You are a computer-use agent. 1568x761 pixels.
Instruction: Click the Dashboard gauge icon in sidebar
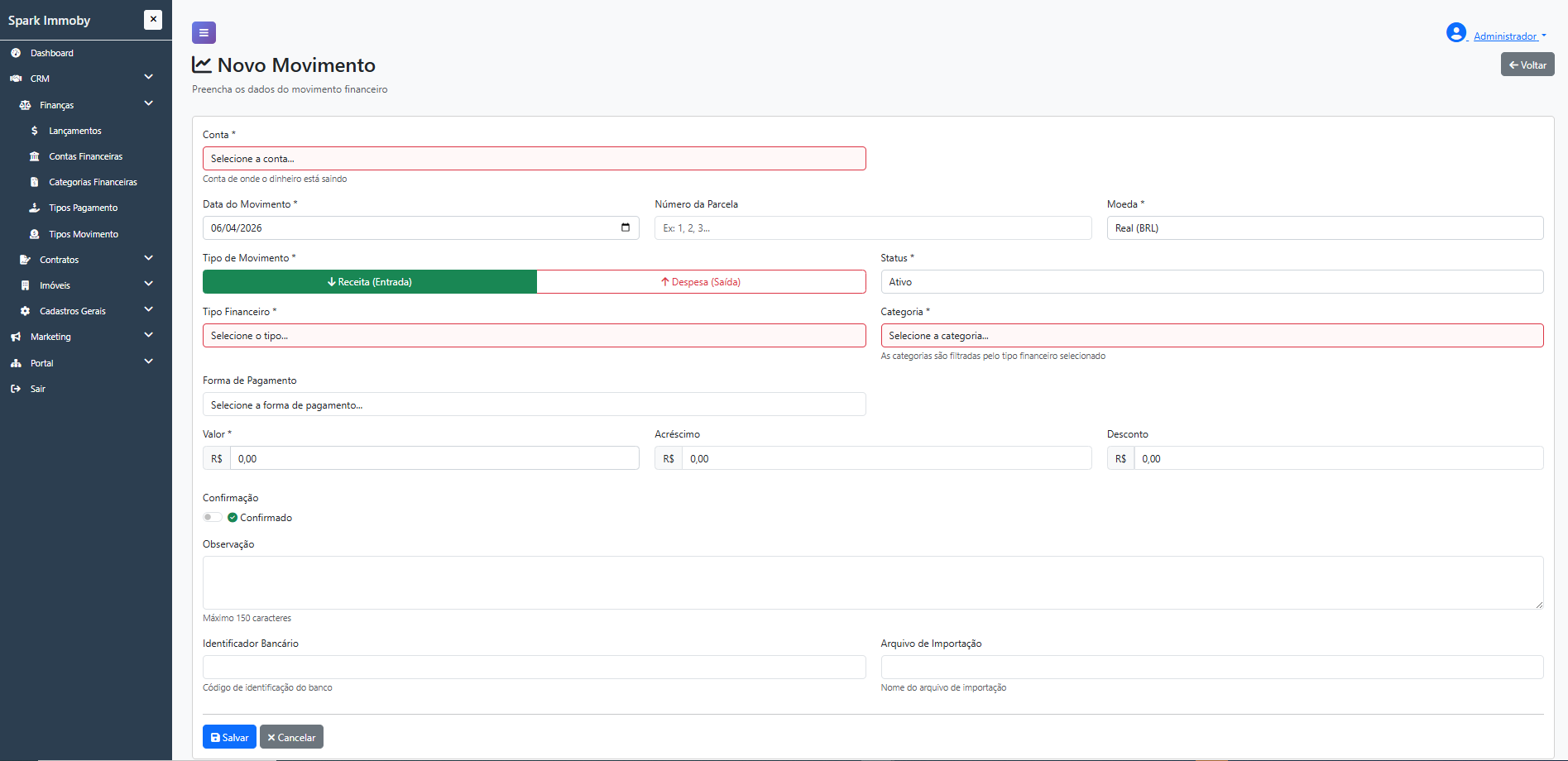tap(16, 53)
